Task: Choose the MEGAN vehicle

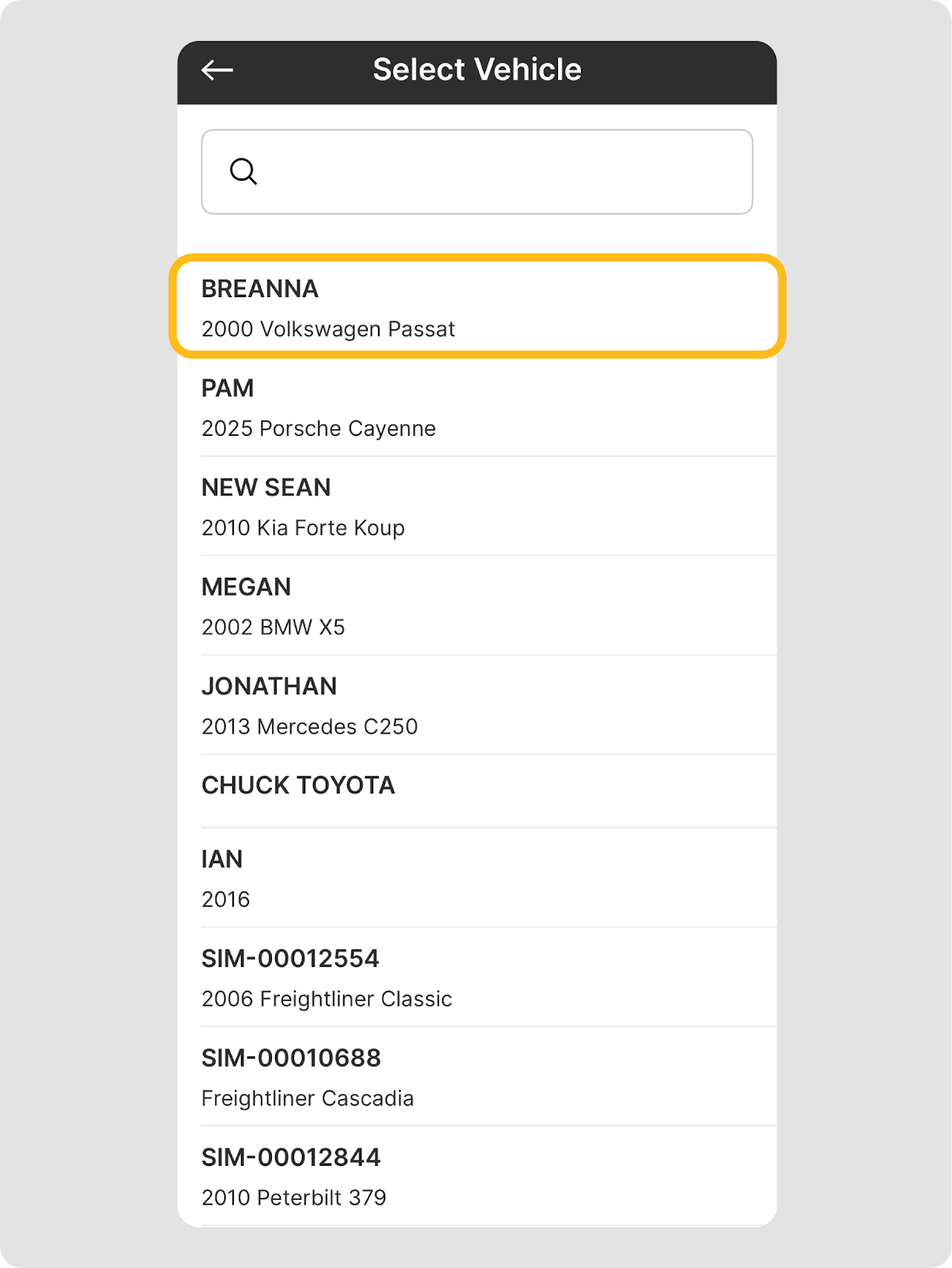Action: tap(247, 586)
